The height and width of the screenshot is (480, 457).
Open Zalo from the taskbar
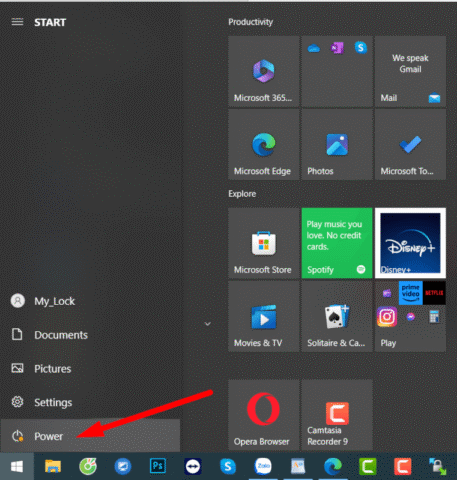263,466
